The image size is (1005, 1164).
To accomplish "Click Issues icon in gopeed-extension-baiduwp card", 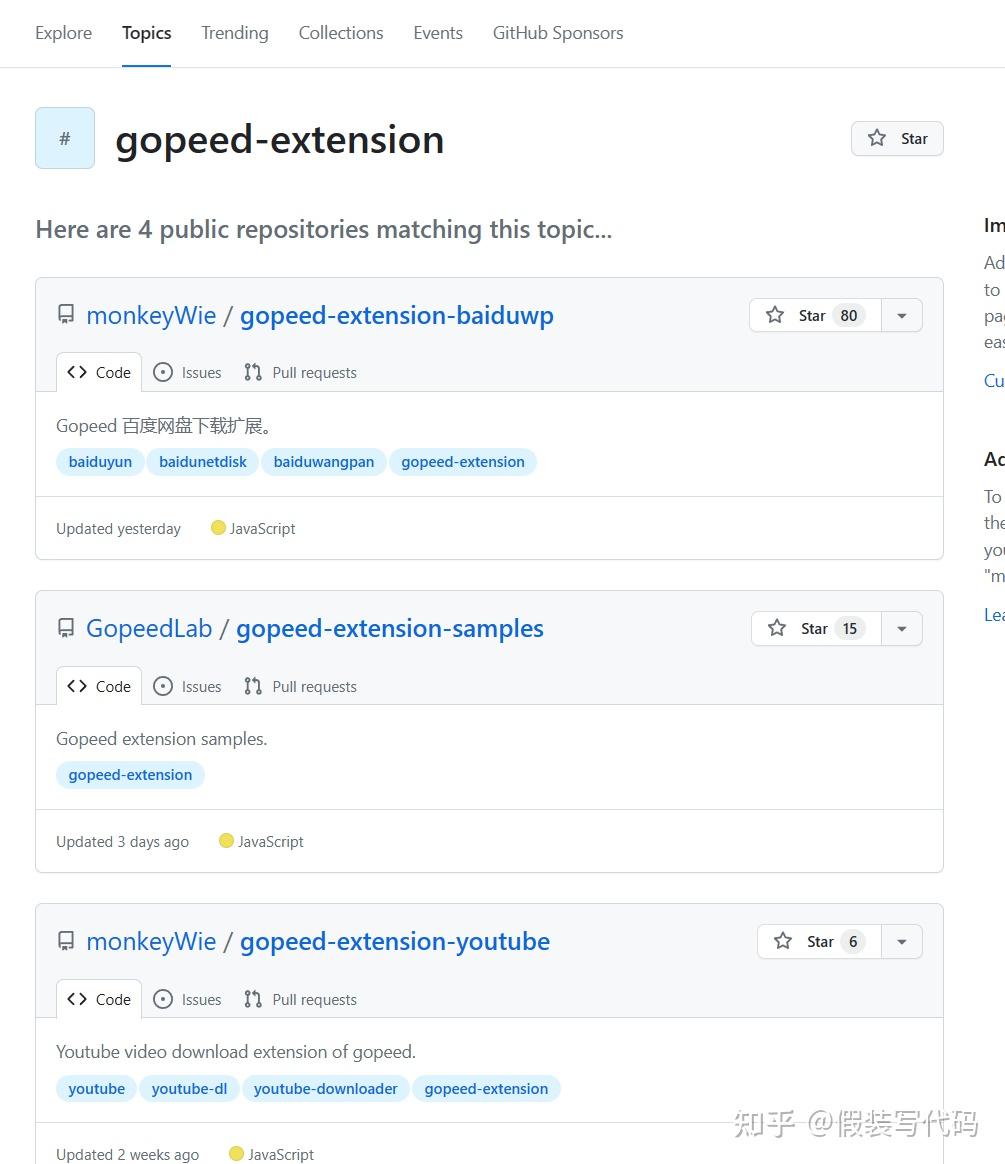I will 163,372.
